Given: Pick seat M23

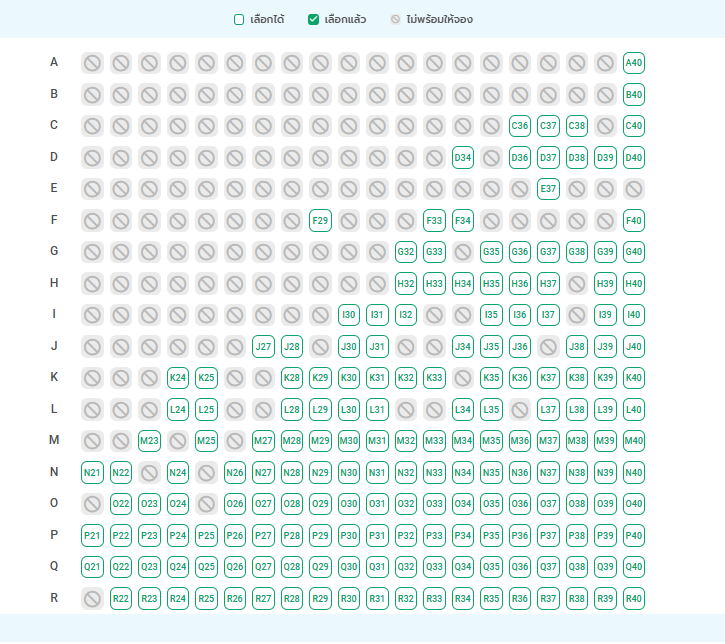Looking at the screenshot, I should [x=149, y=441].
